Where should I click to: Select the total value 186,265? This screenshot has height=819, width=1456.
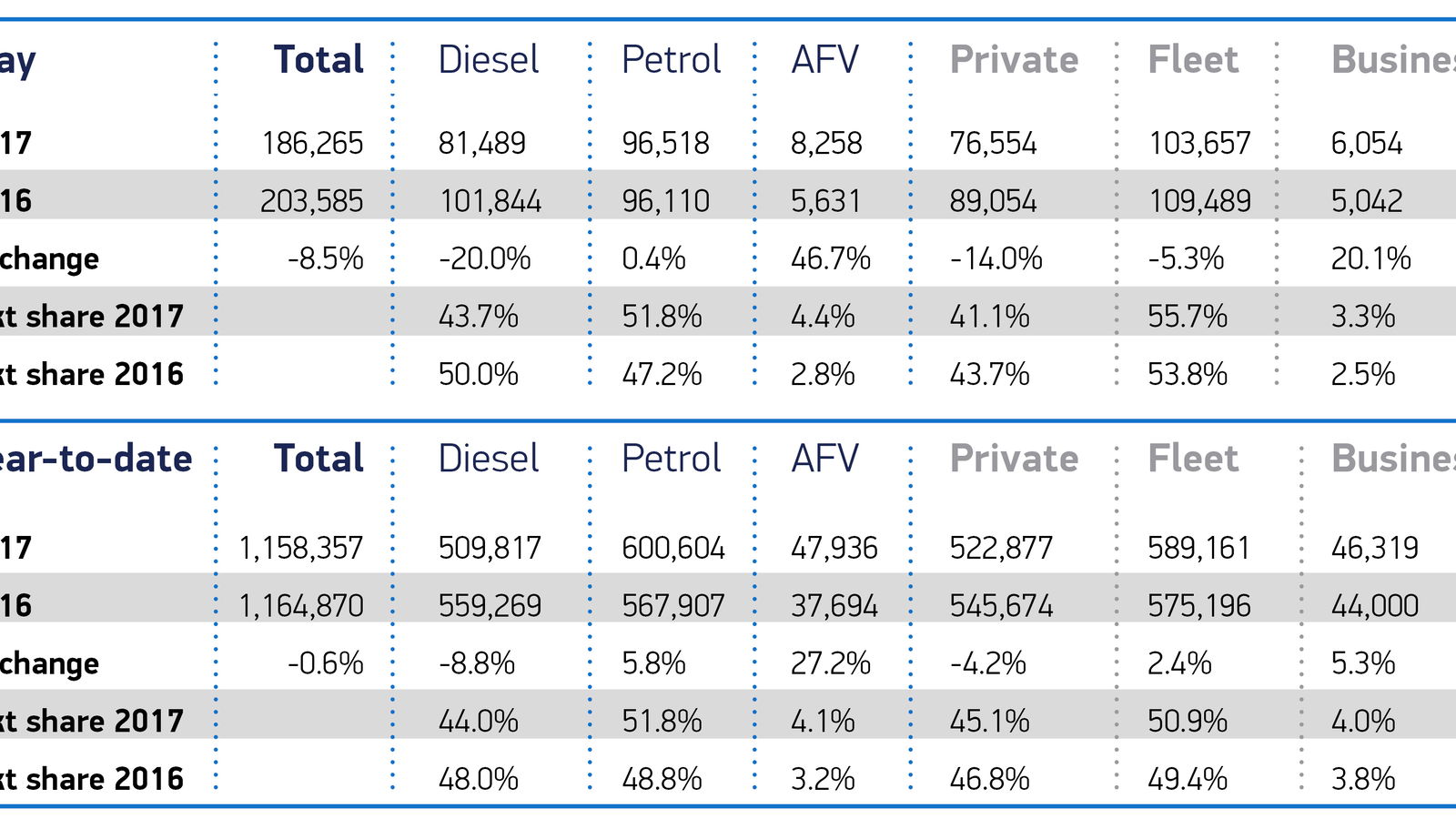click(x=312, y=143)
